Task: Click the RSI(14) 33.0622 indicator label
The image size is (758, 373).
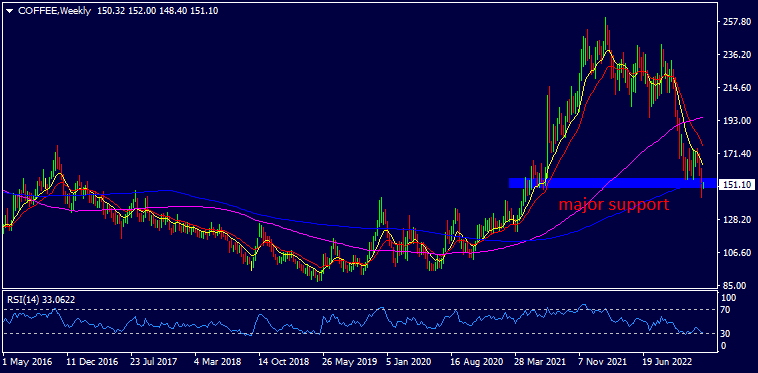Action: [x=41, y=300]
